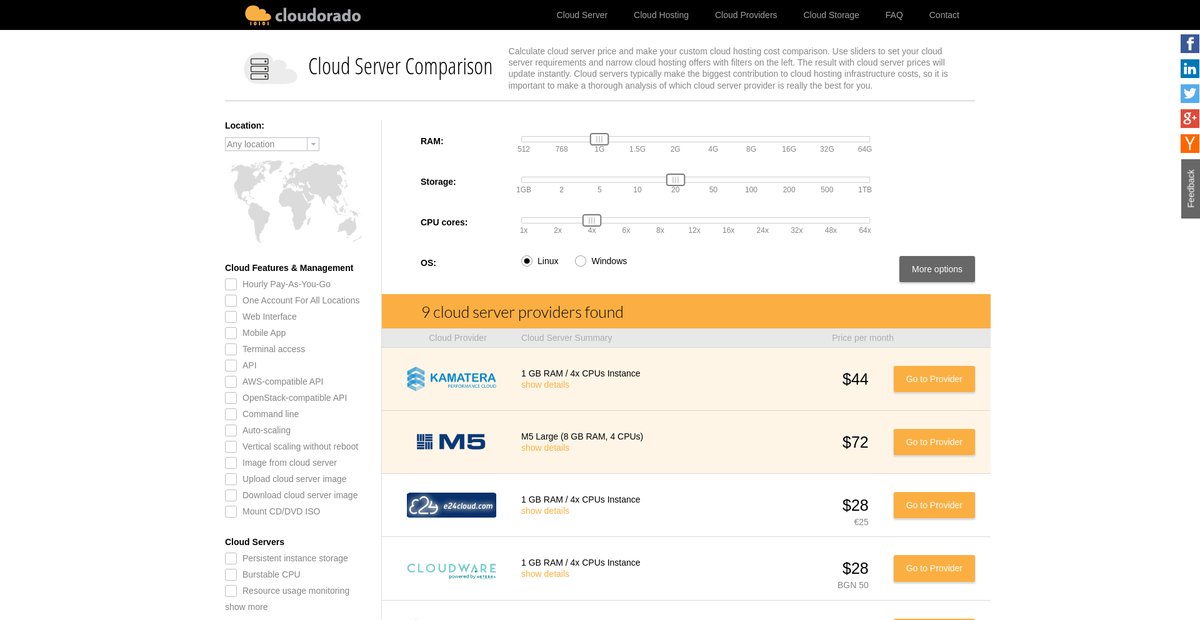The width and height of the screenshot is (1200, 620).
Task: Share on Facebook icon
Action: pos(1190,44)
